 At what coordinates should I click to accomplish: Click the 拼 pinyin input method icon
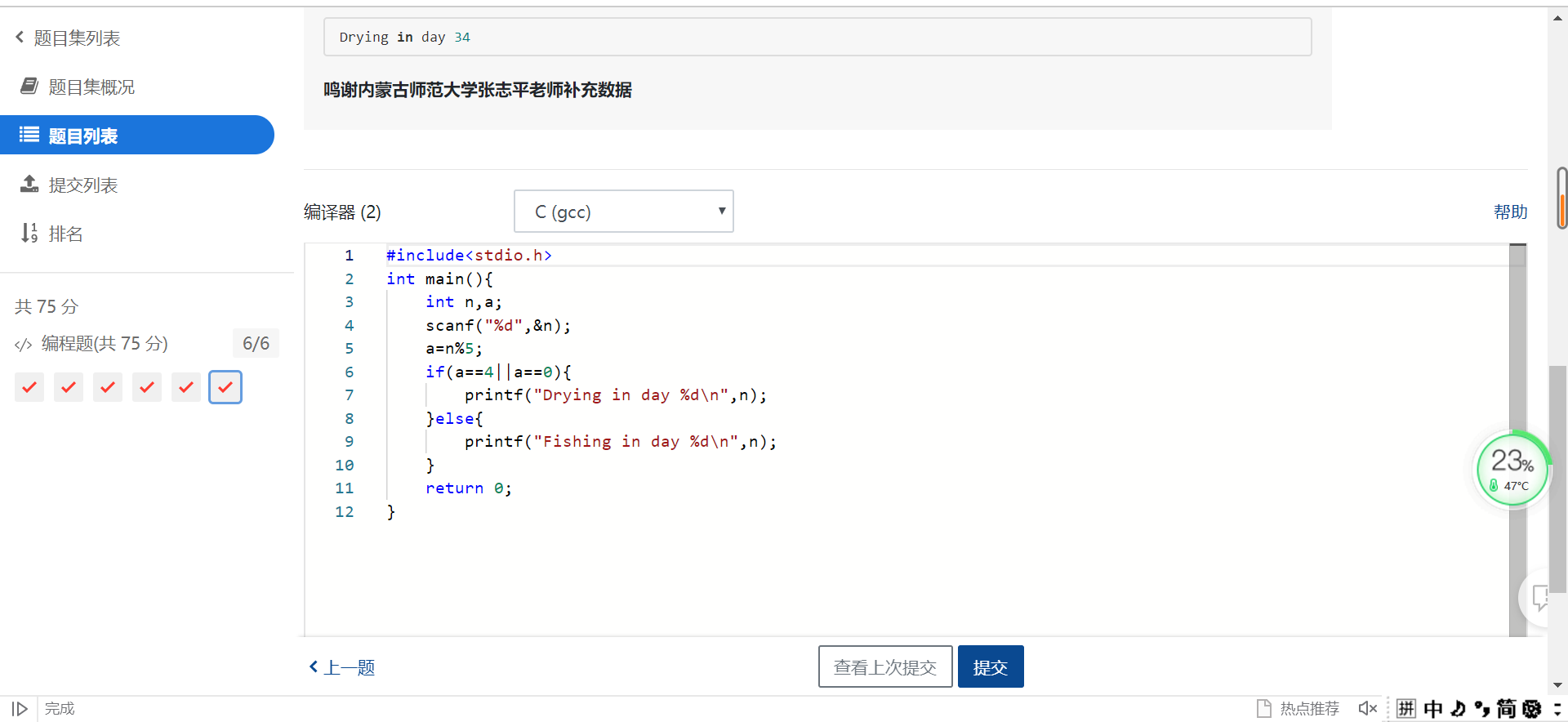(1406, 709)
